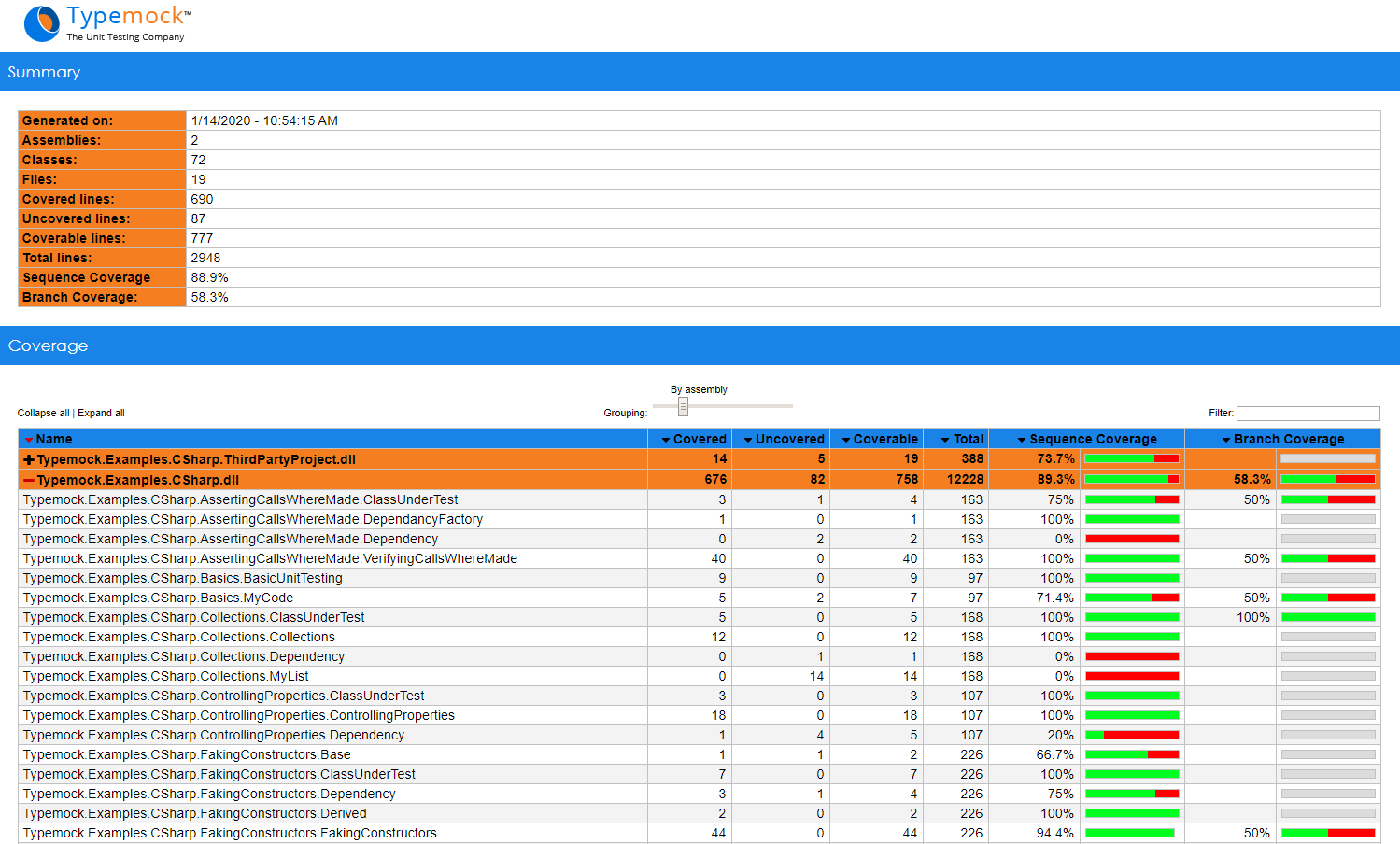Image resolution: width=1400 pixels, height=844 pixels.
Task: Open AssertingCallsWhereMade.ClassUnderTest class link
Action: [241, 499]
